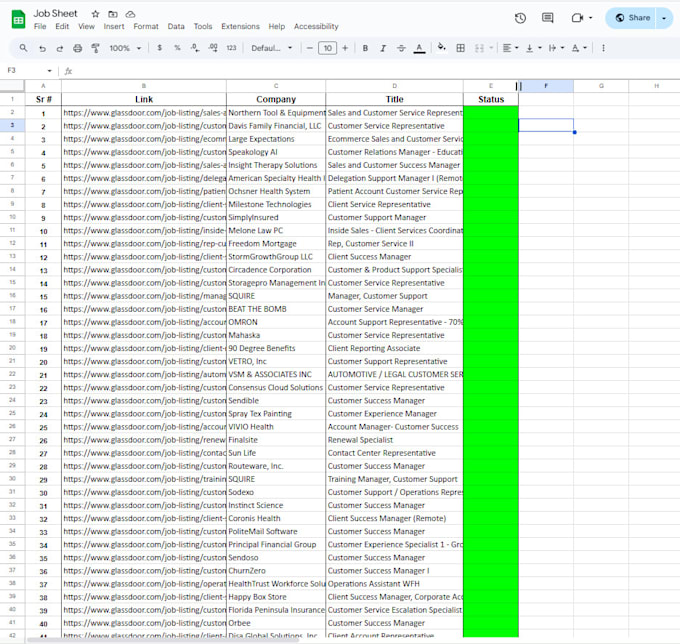The width and height of the screenshot is (680, 644).
Task: Open the Accessibility menu
Action: [316, 26]
